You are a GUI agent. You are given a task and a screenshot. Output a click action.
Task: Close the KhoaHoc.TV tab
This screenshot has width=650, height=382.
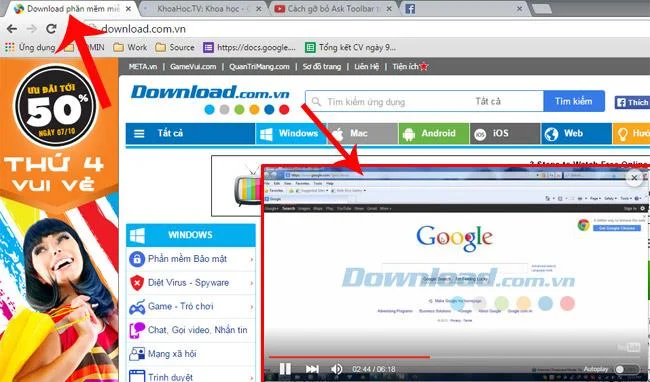point(259,9)
